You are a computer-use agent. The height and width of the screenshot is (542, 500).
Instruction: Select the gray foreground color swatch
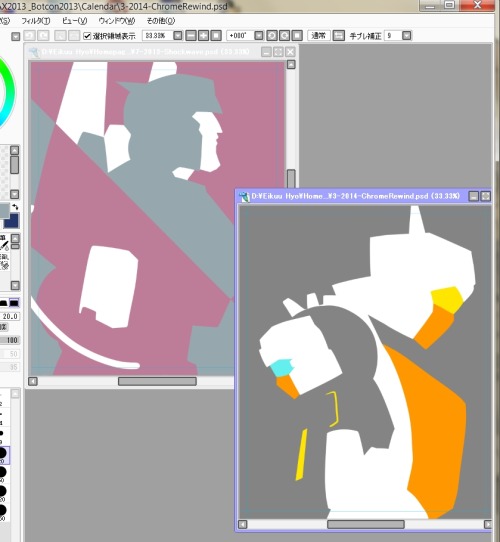[x=4, y=211]
